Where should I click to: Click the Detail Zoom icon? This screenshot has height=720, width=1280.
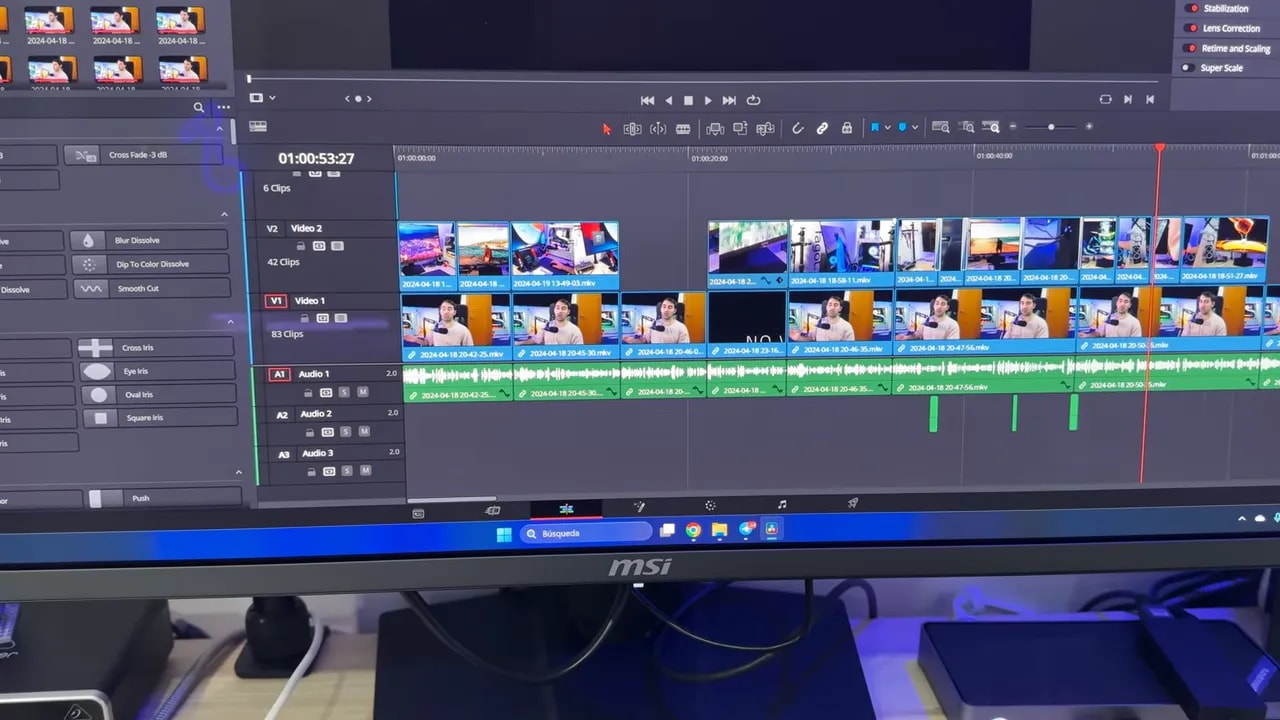[966, 127]
